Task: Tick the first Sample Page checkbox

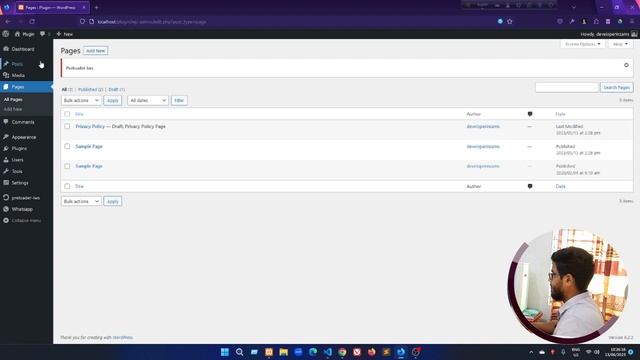Action: 67,147
